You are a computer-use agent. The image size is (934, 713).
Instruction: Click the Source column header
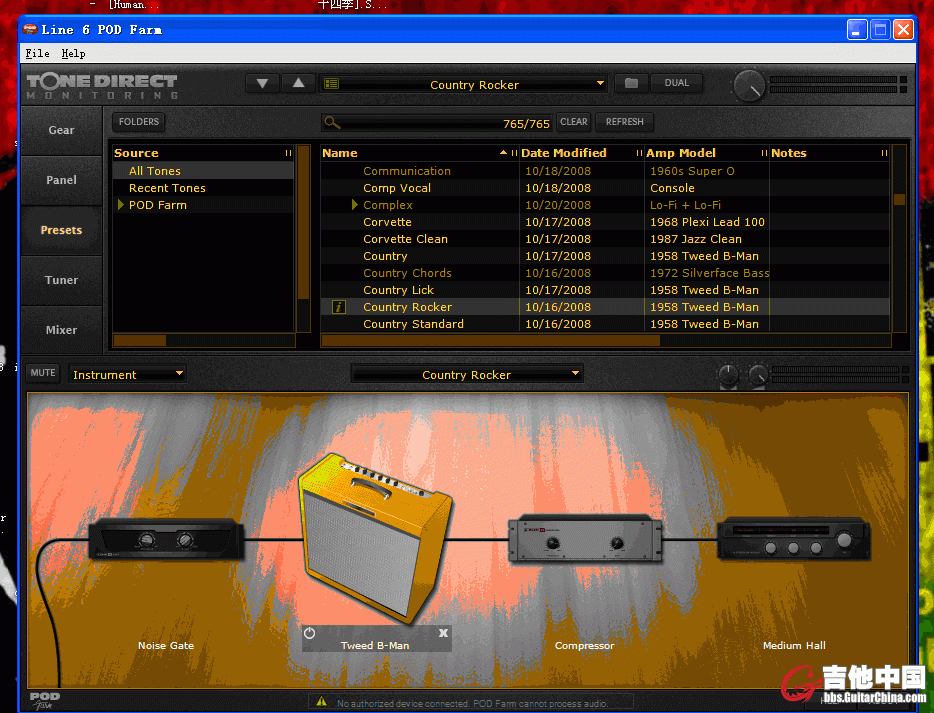pos(203,153)
